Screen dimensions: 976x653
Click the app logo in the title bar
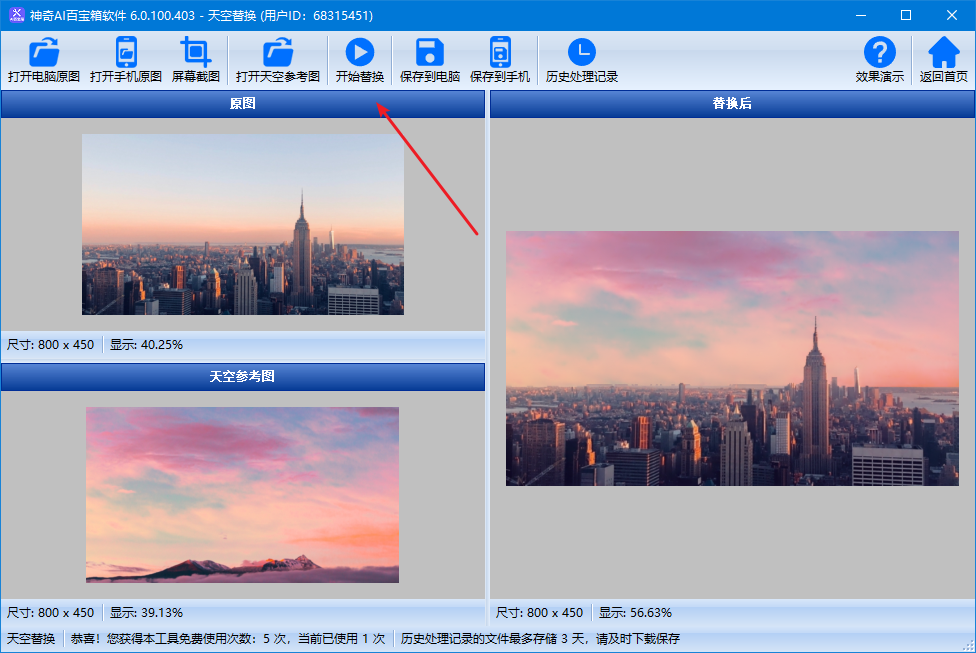[17, 15]
